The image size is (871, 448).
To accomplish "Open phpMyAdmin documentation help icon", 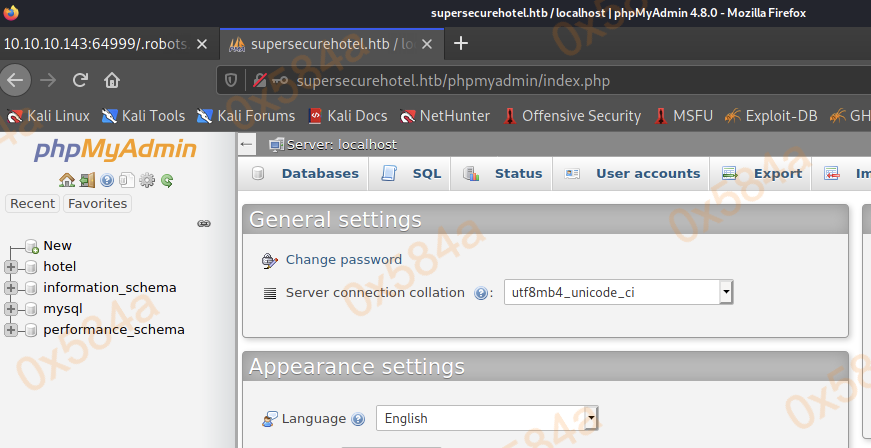I will click(107, 181).
